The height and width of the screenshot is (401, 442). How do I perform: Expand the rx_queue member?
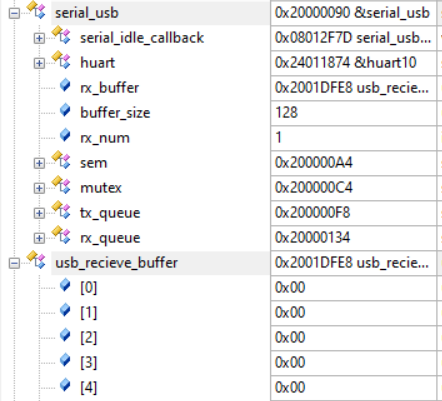(x=39, y=238)
